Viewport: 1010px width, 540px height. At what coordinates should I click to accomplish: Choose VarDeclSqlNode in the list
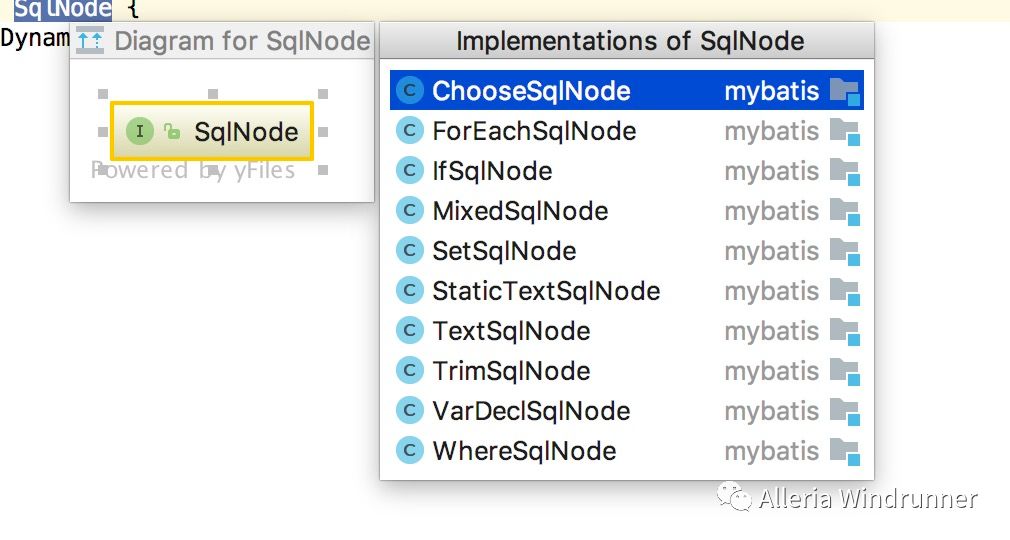pyautogui.click(x=531, y=411)
